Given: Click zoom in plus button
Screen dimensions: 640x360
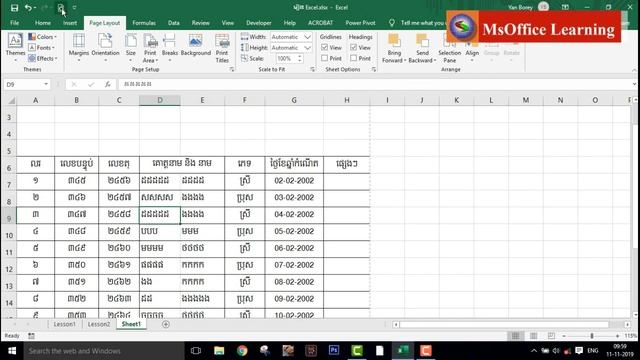Looking at the screenshot, I should (x=617, y=336).
